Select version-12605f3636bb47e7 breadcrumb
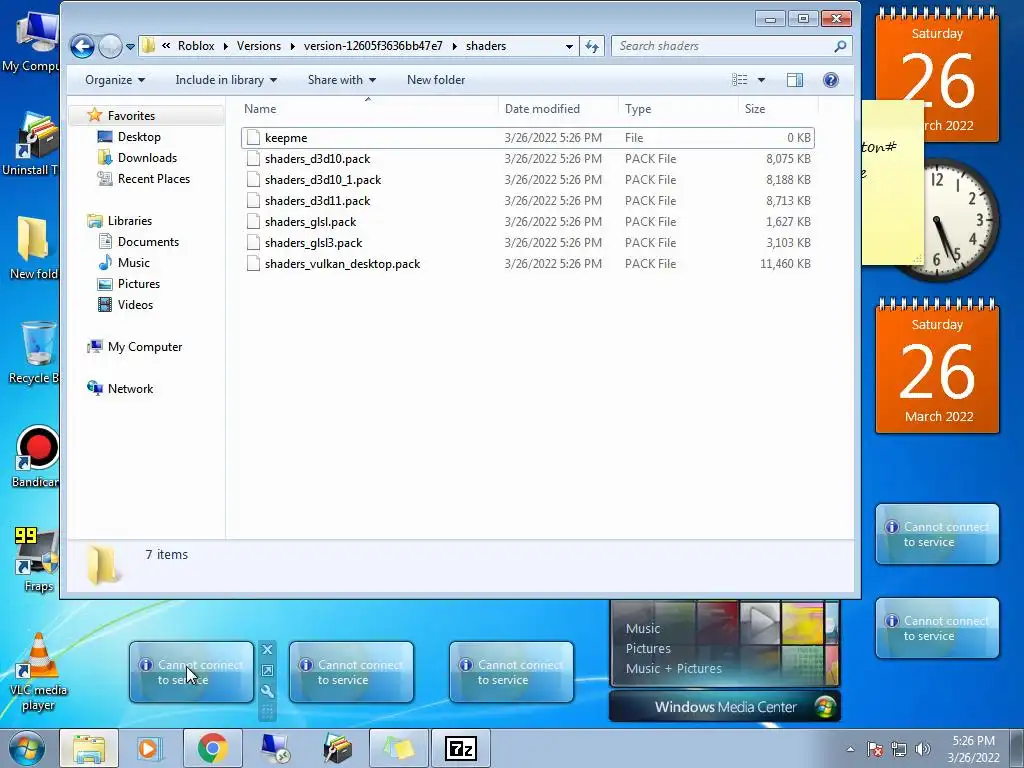This screenshot has width=1024, height=768. (373, 46)
